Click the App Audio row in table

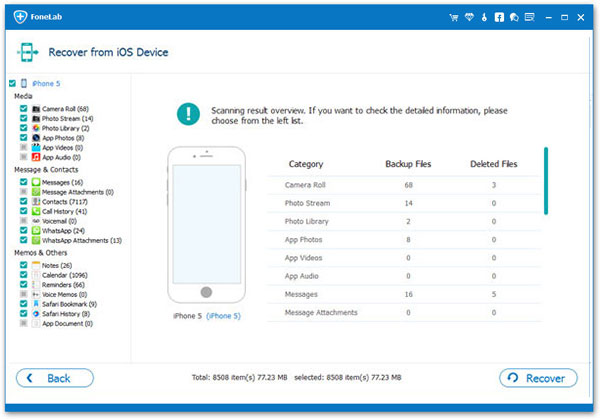click(x=404, y=276)
